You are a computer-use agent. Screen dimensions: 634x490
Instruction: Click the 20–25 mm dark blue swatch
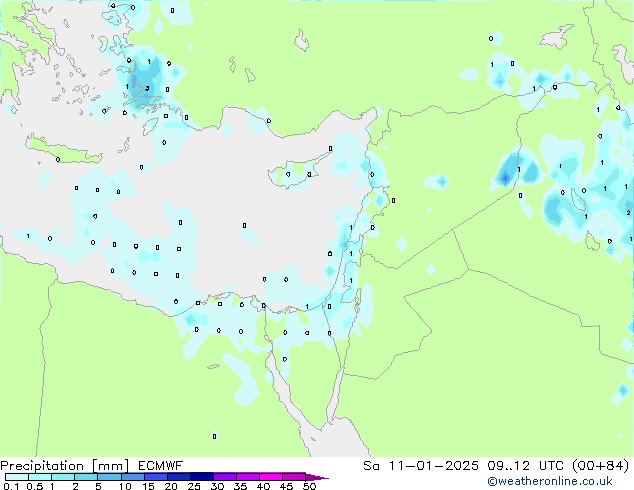pos(178,477)
